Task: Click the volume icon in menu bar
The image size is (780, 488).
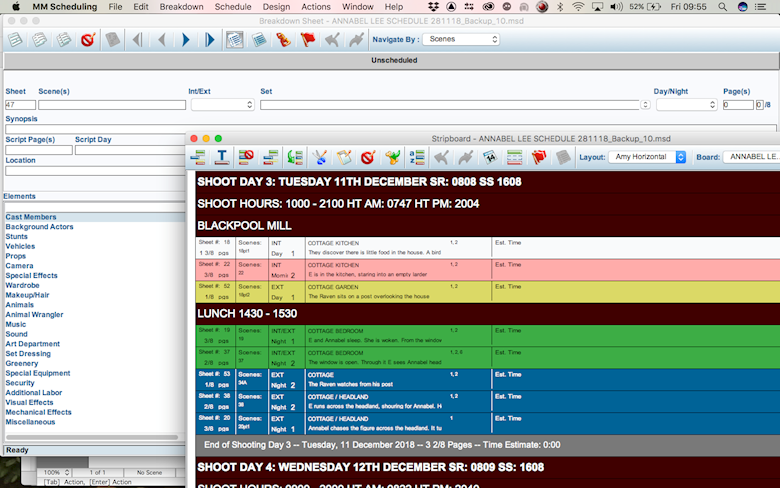Action: pyautogui.click(x=616, y=7)
